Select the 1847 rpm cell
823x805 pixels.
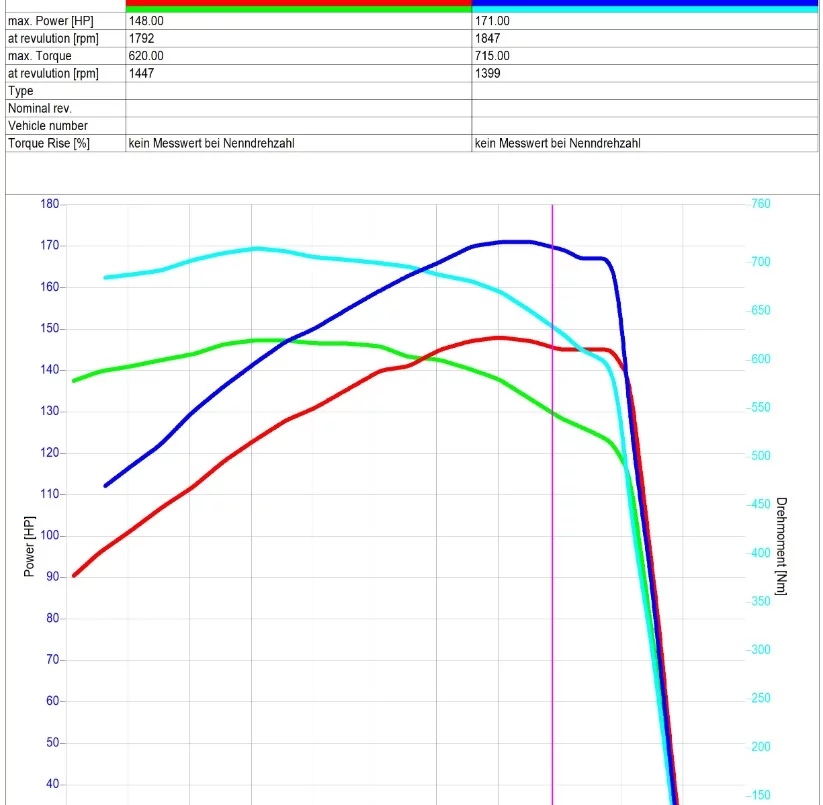[488, 38]
